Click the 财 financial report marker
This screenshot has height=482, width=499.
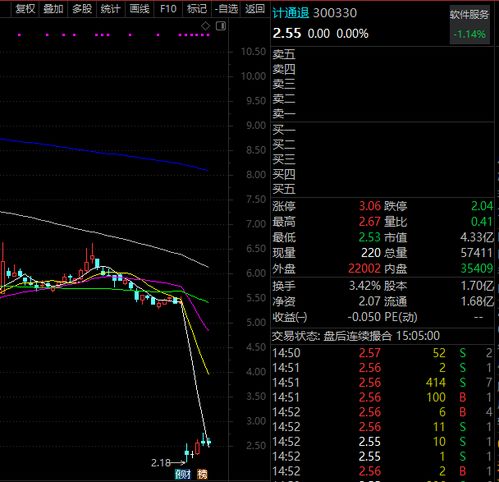pyautogui.click(x=183, y=474)
